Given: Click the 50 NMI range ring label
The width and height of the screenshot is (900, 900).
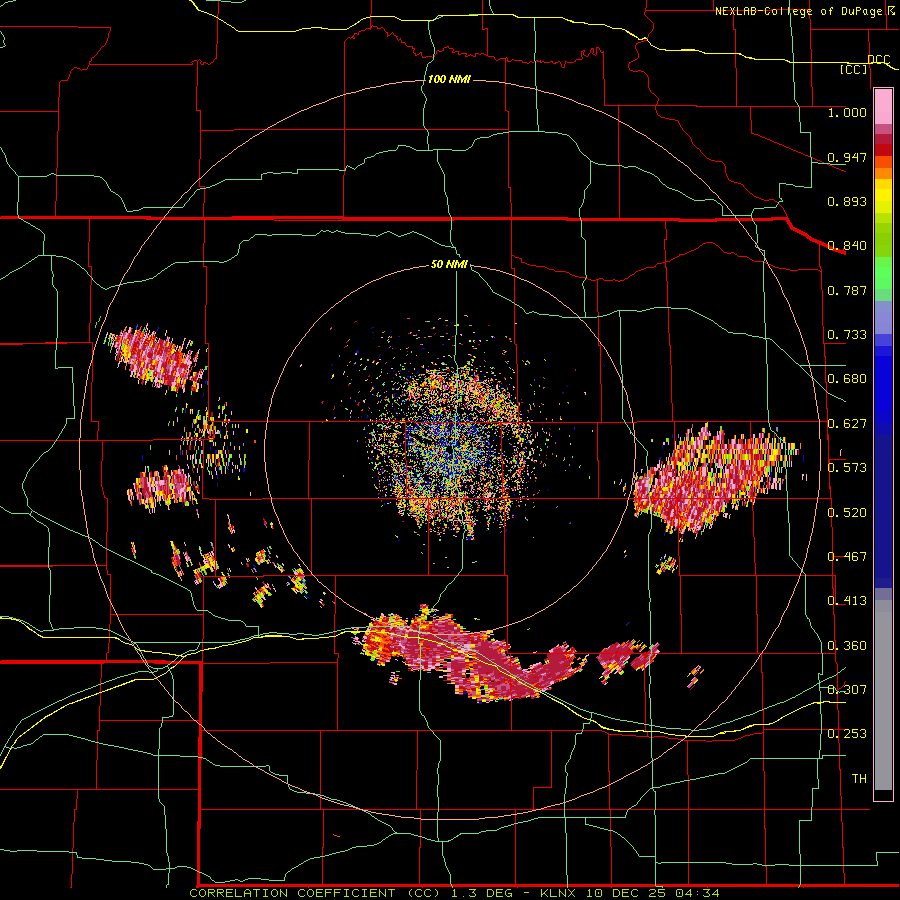Looking at the screenshot, I should click(449, 265).
